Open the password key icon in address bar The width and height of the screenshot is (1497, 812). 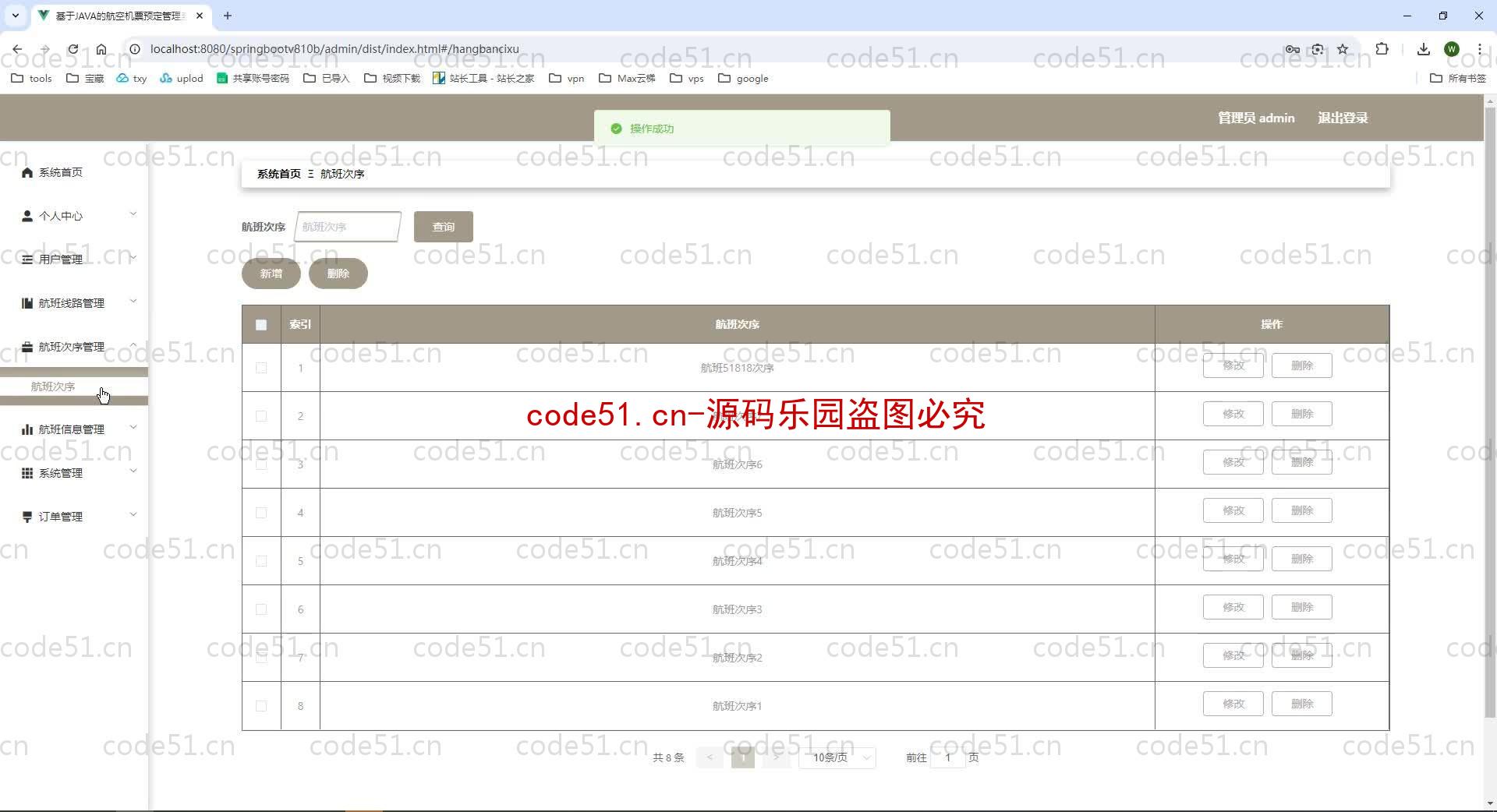[x=1292, y=49]
